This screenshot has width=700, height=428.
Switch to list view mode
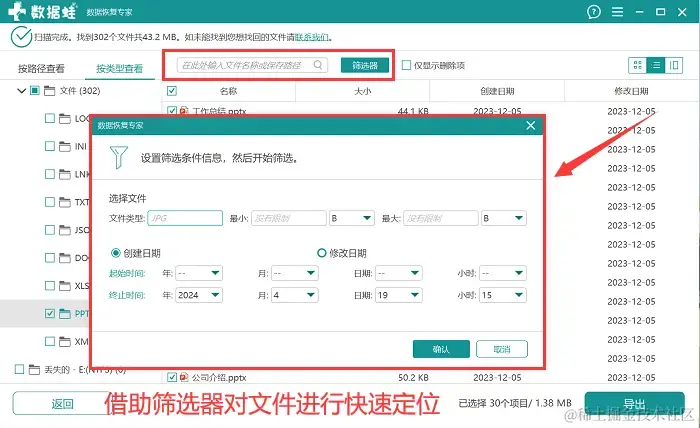[655, 66]
